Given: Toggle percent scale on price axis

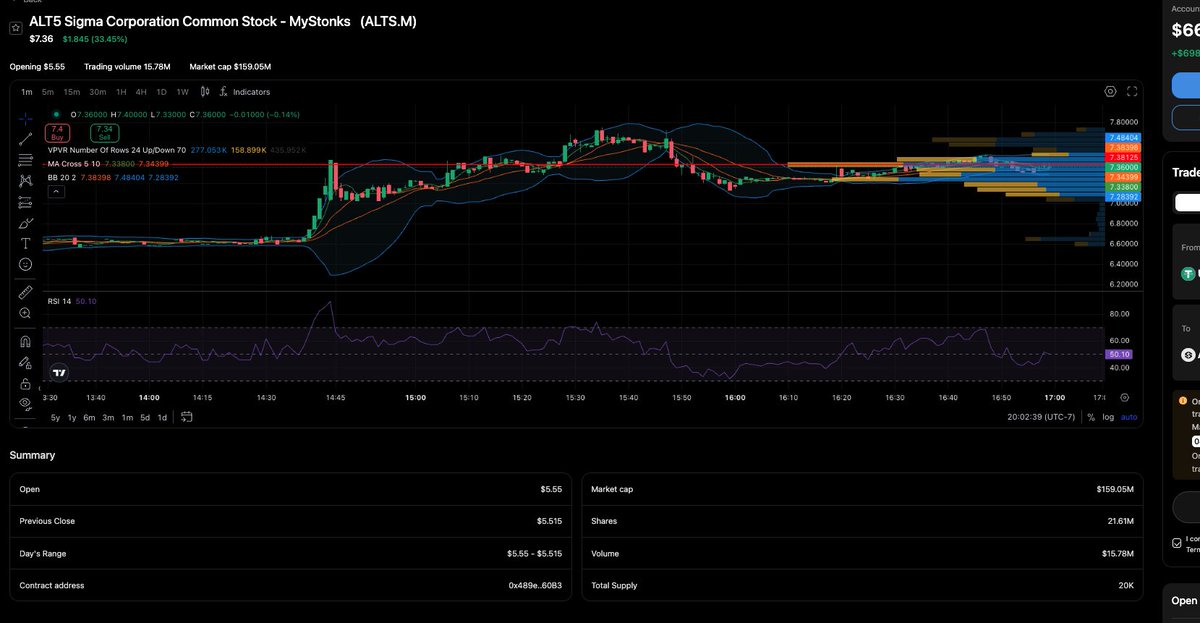Looking at the screenshot, I should click(1091, 417).
